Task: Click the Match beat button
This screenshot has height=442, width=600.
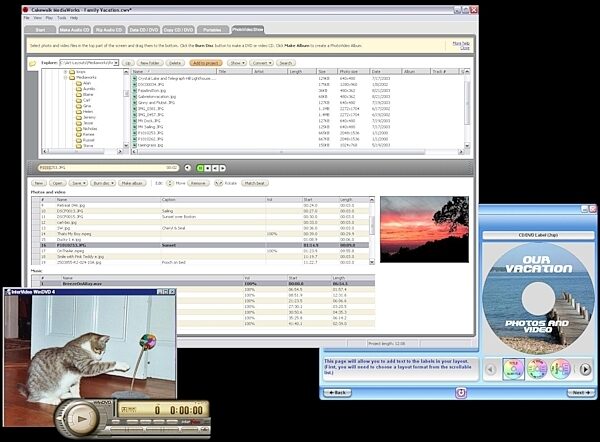Action: tap(255, 183)
